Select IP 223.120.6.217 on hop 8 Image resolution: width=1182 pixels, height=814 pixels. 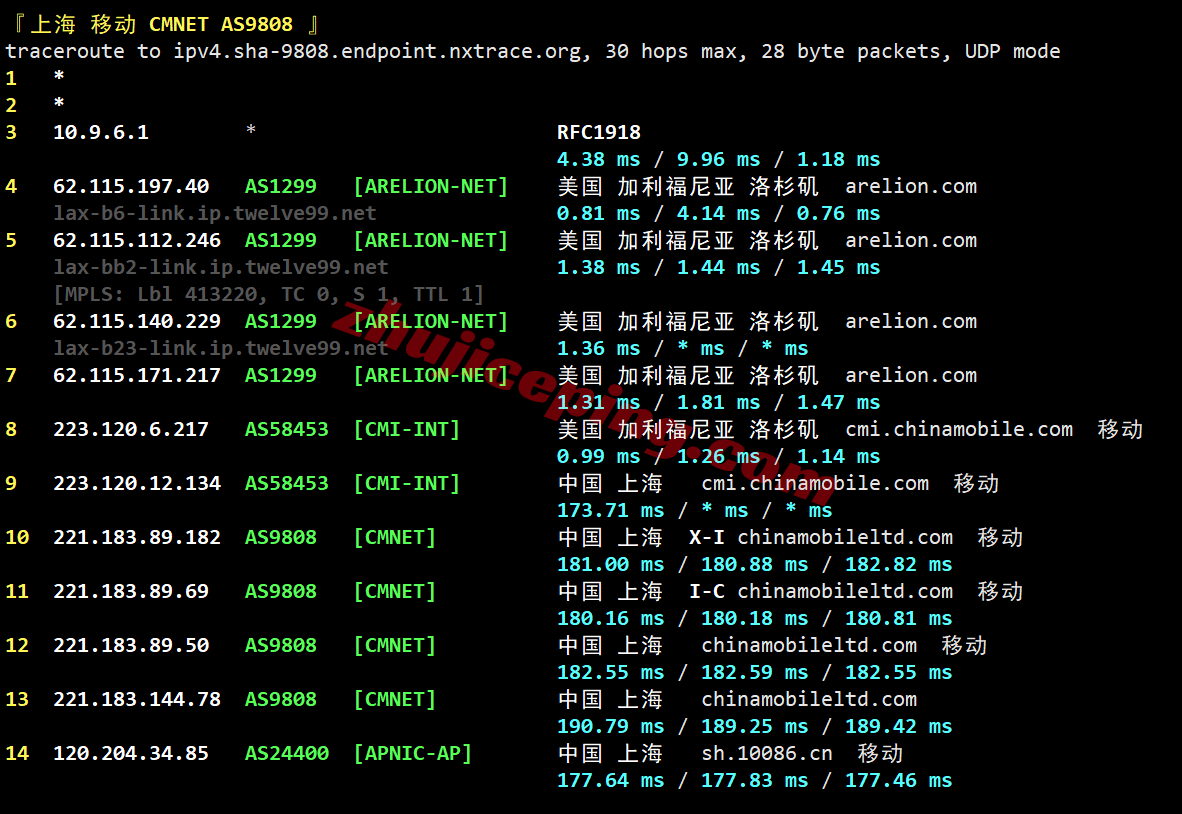click(x=131, y=429)
